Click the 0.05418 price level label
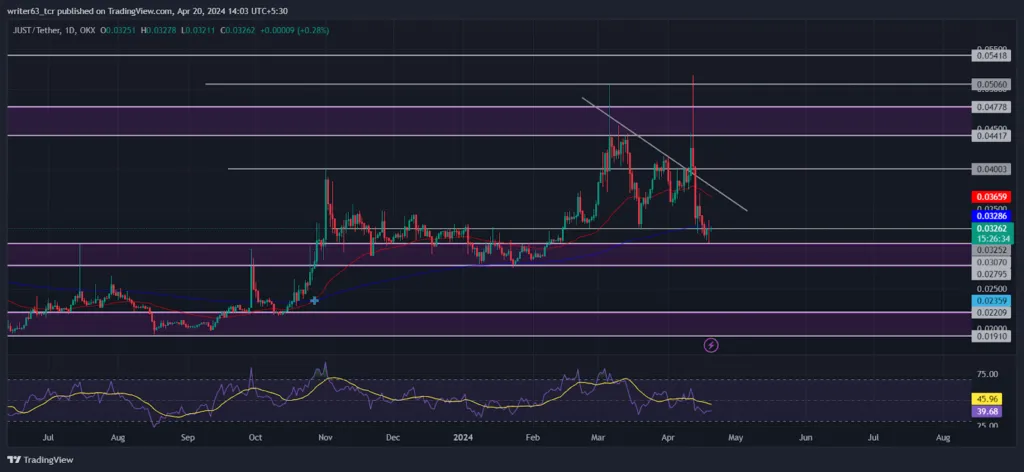This screenshot has width=1024, height=472. (991, 56)
